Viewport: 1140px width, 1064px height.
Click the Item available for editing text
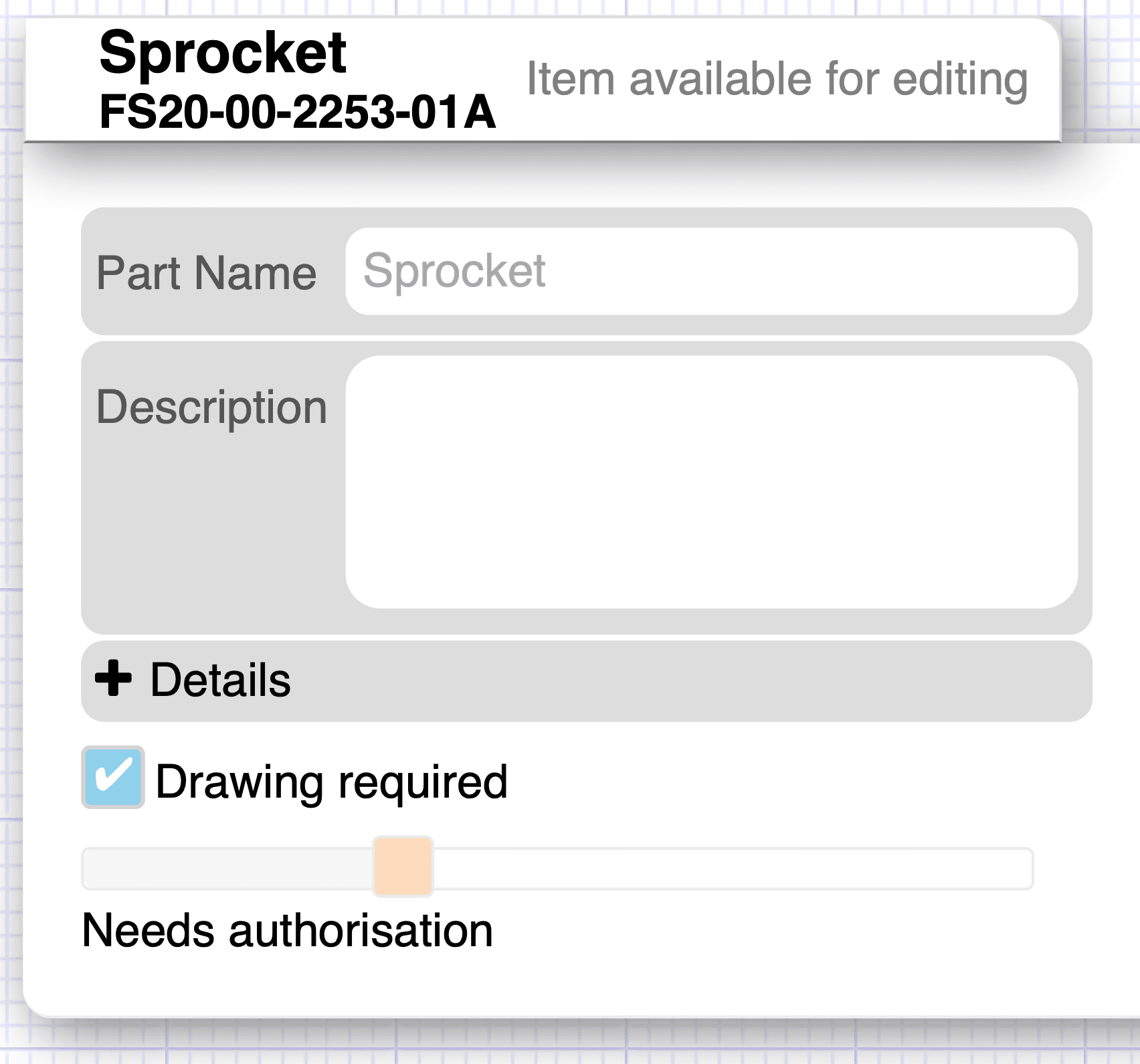pyautogui.click(x=777, y=80)
